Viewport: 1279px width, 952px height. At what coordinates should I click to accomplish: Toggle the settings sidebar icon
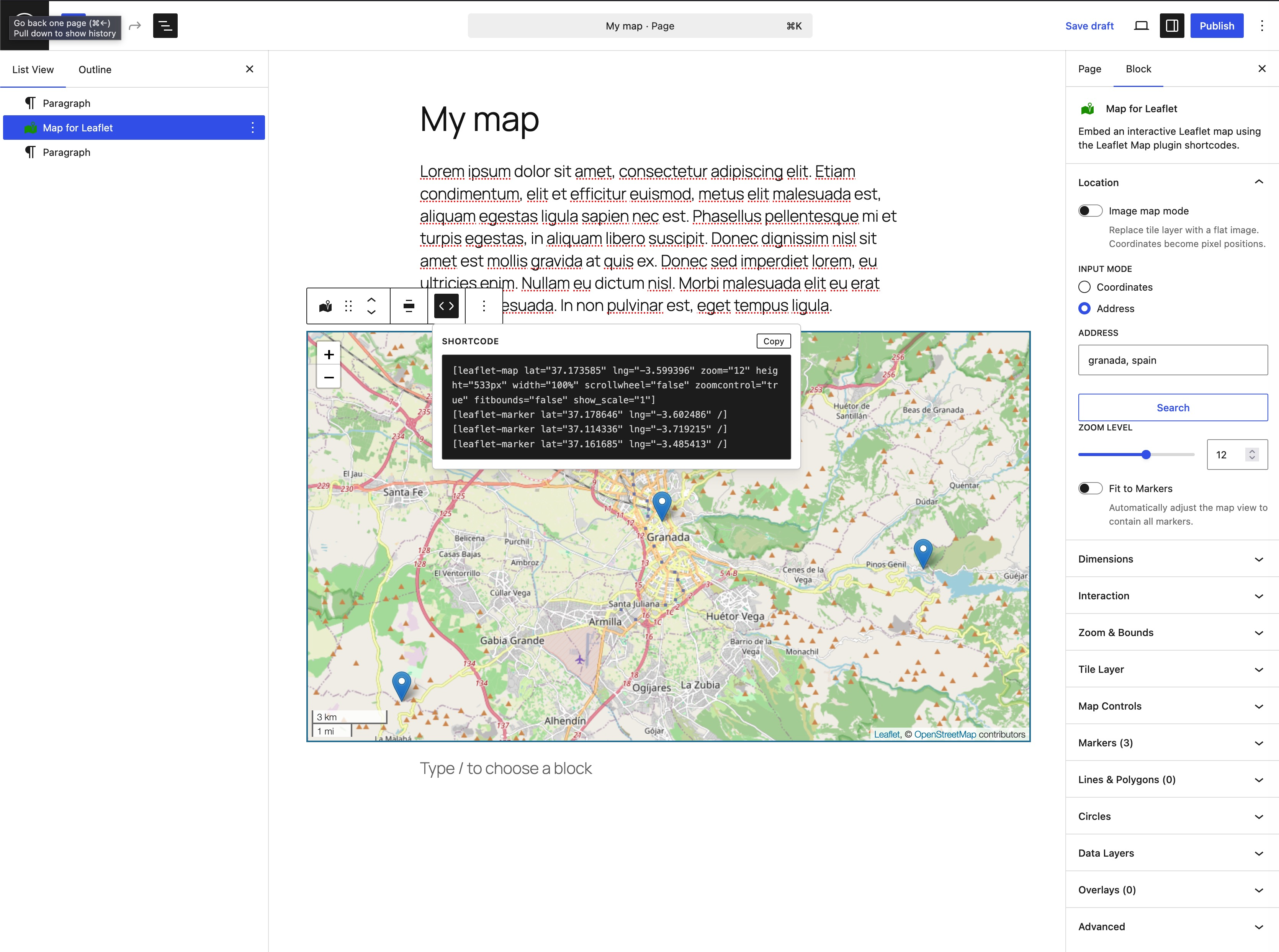(1172, 26)
